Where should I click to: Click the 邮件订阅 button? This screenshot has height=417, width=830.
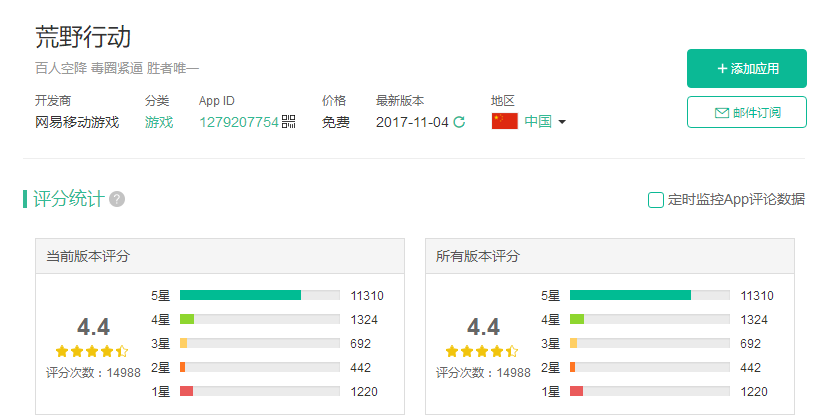click(x=747, y=112)
